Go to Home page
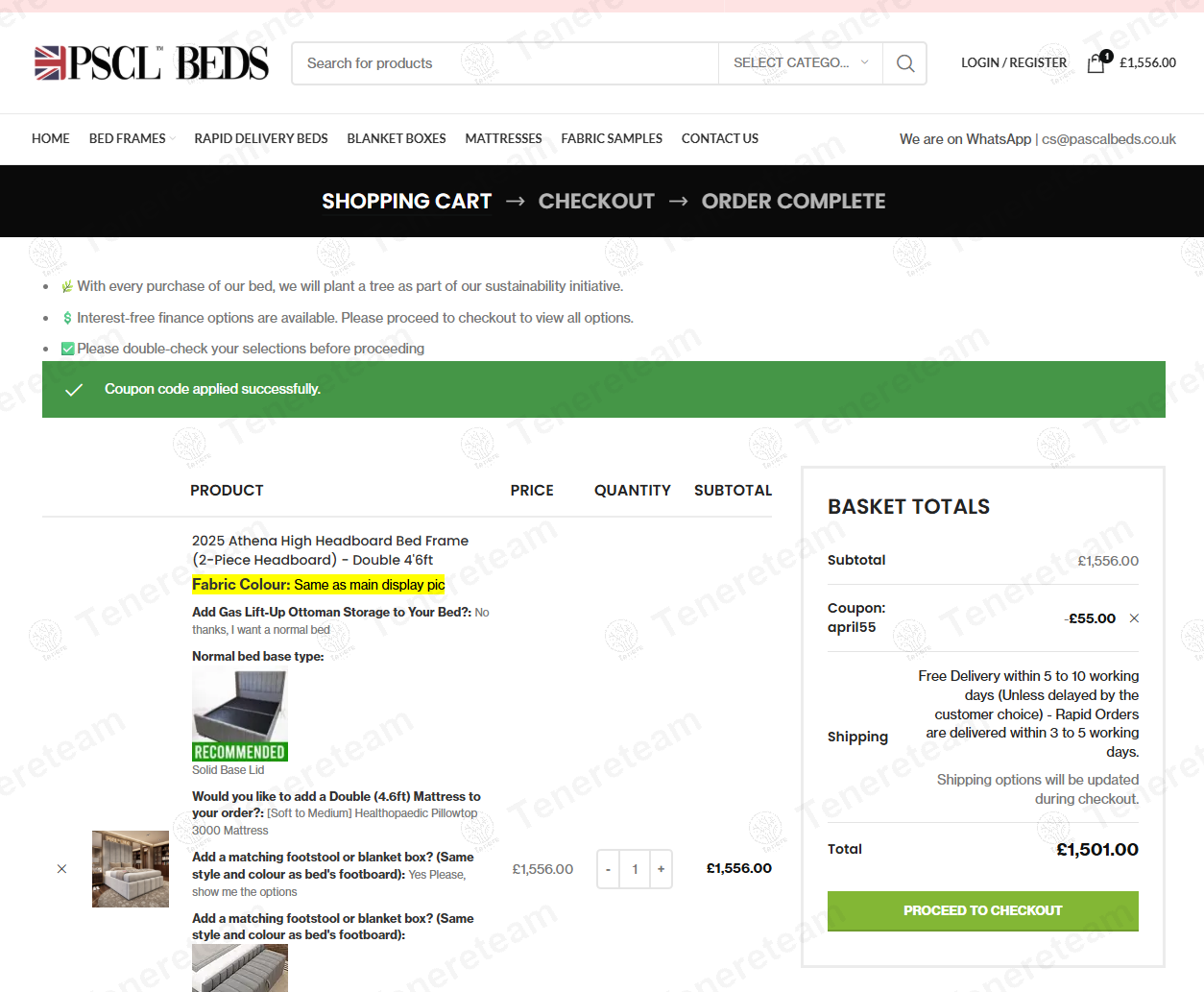The image size is (1204, 992). click(x=51, y=138)
